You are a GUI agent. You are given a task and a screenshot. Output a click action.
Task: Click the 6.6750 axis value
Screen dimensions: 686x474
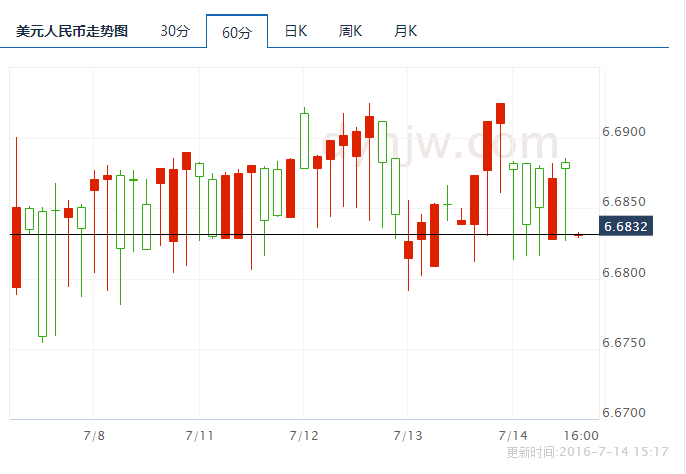[624, 343]
